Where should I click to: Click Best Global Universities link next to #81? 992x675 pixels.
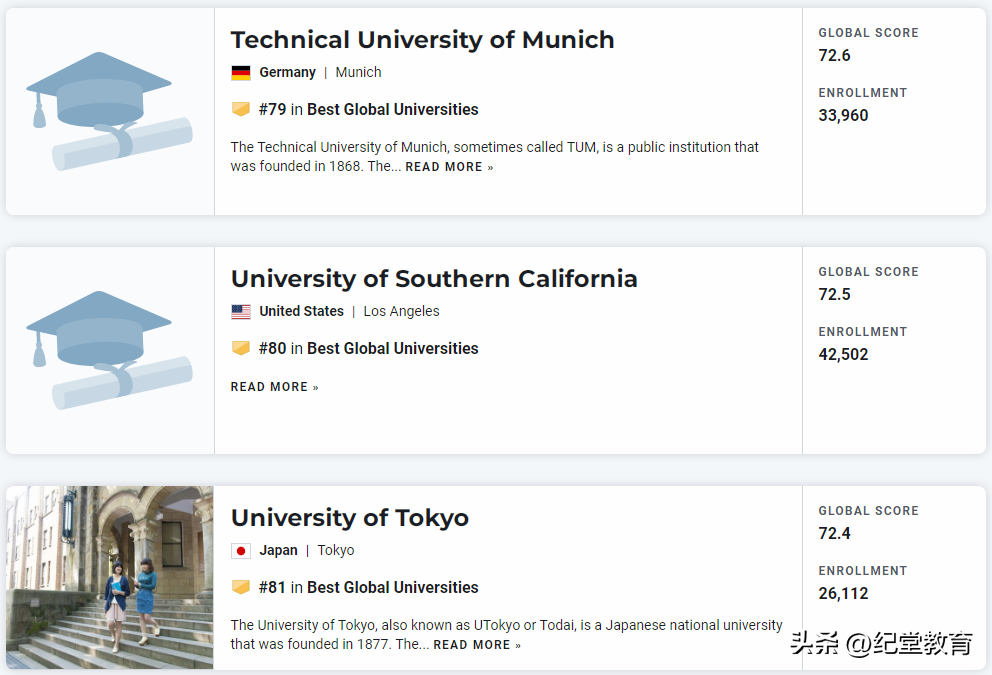click(392, 587)
